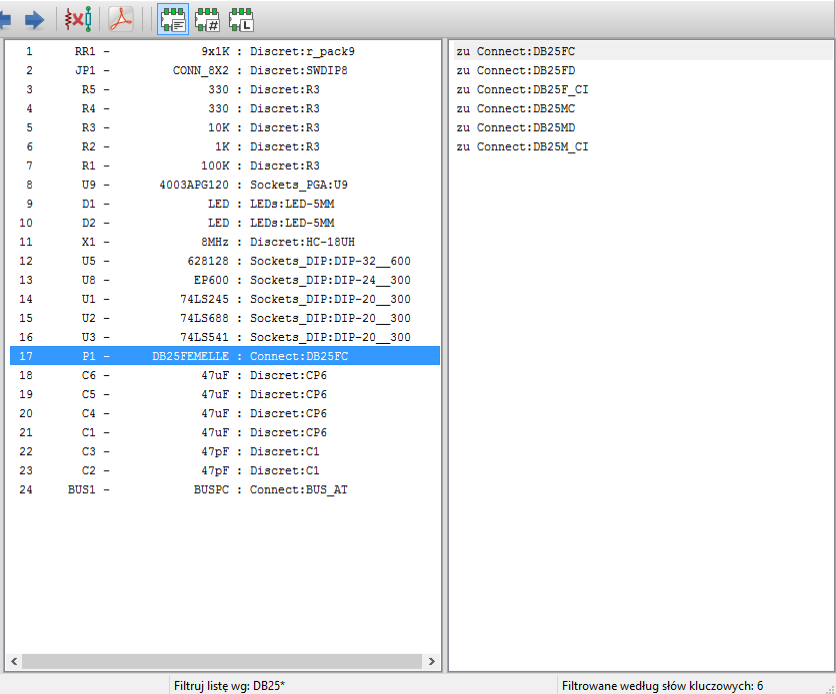This screenshot has height=694, width=836.
Task: Select component row BUS1 BUSPC
Action: pyautogui.click(x=224, y=490)
